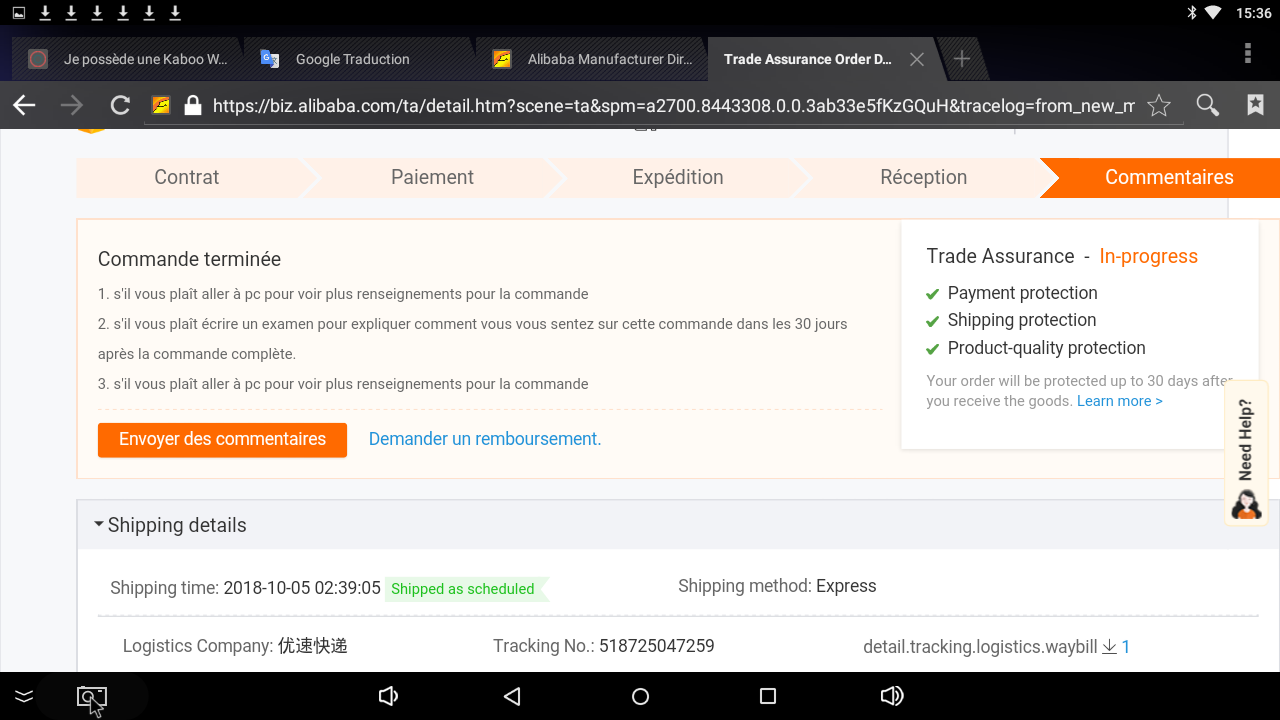The image size is (1280, 720).
Task: Open a new tab with plus button
Action: click(x=961, y=59)
